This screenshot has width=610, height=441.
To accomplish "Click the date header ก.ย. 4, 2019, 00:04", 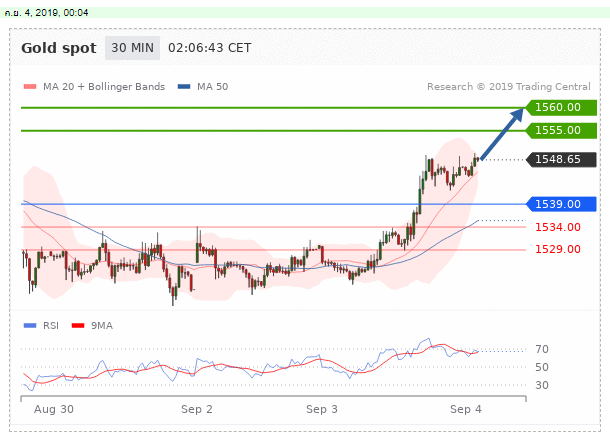I will pos(46,13).
